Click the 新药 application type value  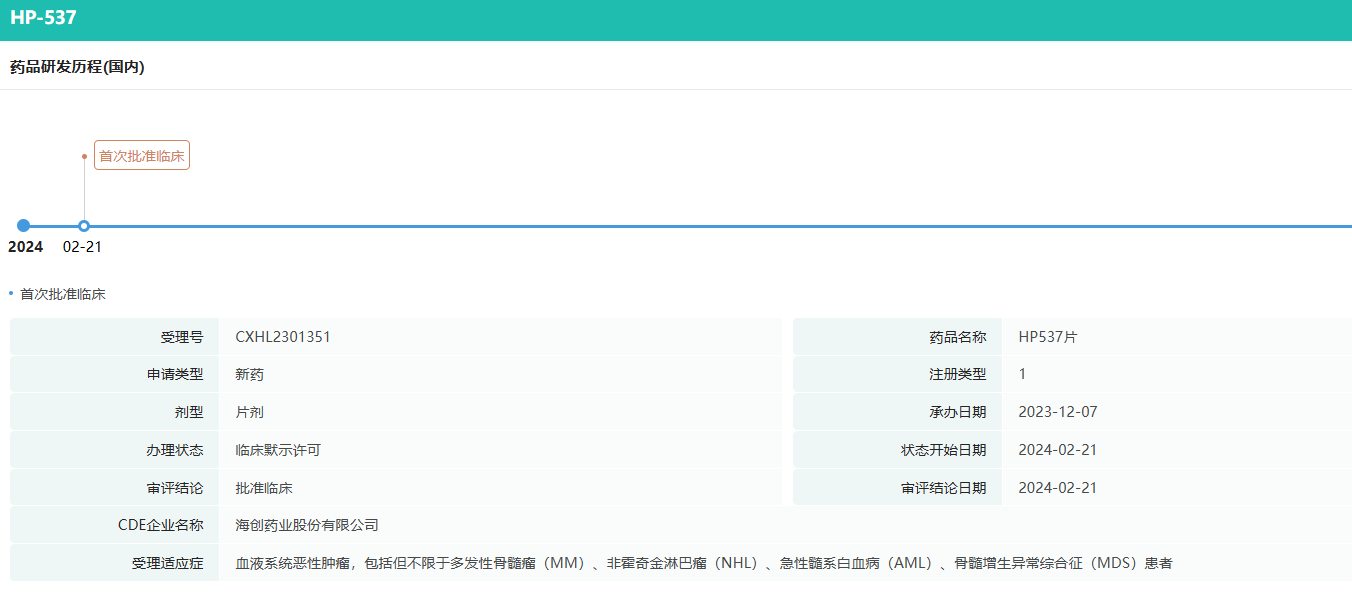(250, 374)
